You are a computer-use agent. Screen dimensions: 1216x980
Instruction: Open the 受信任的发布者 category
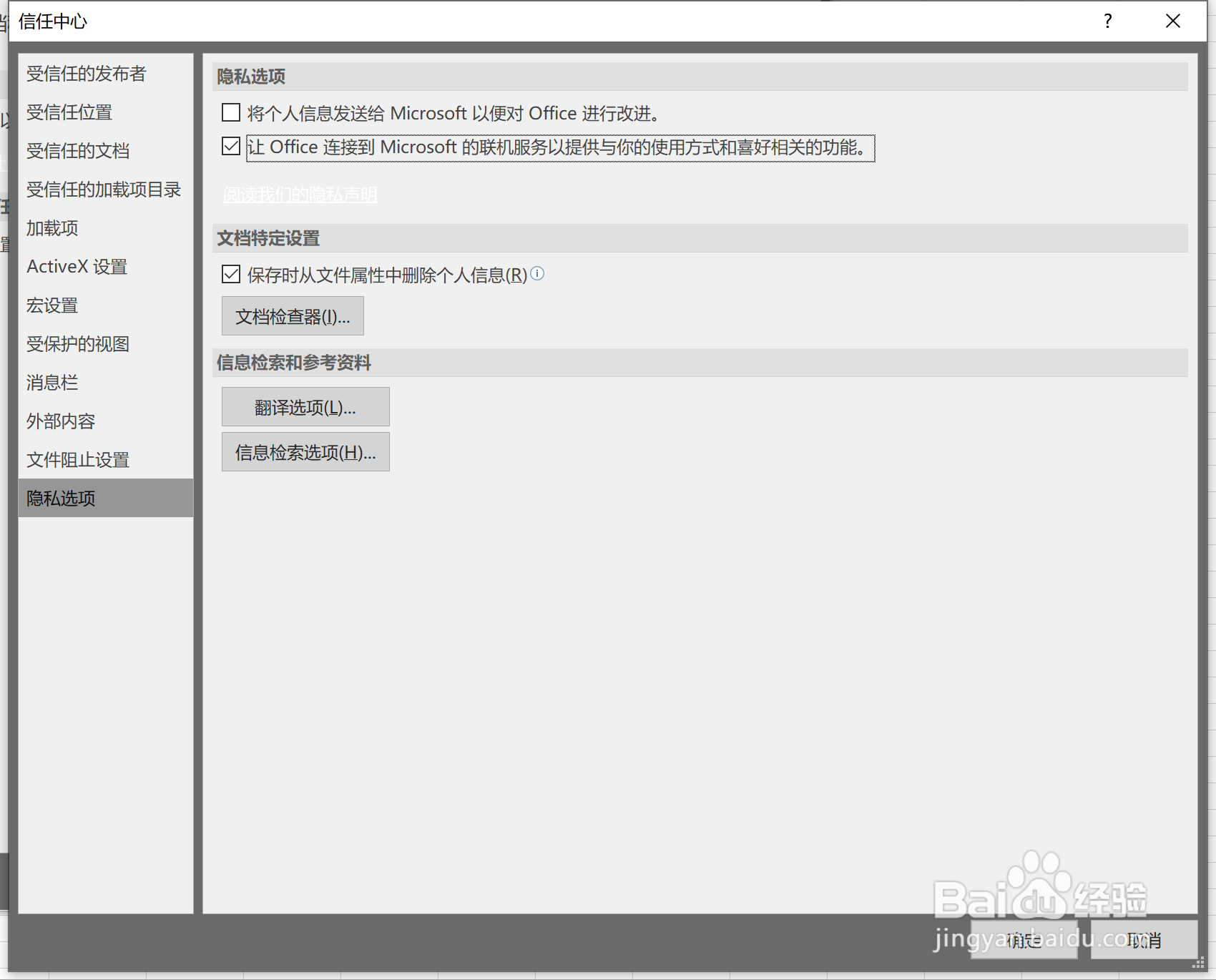tap(106, 74)
